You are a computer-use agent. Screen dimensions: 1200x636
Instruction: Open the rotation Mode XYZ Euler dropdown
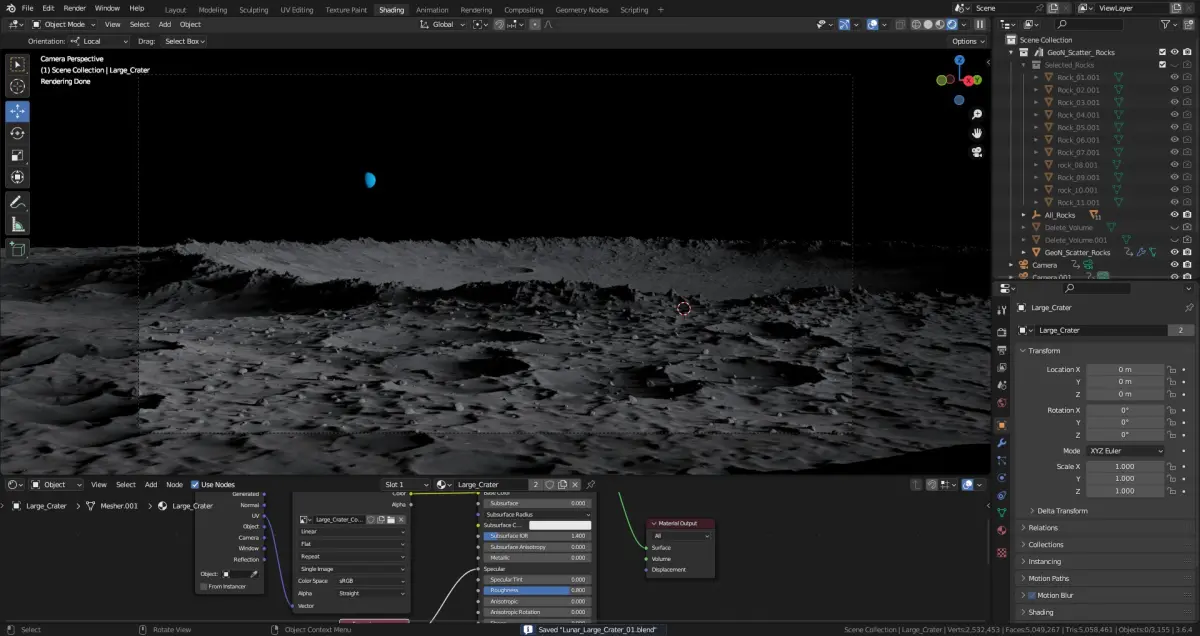[1126, 451]
